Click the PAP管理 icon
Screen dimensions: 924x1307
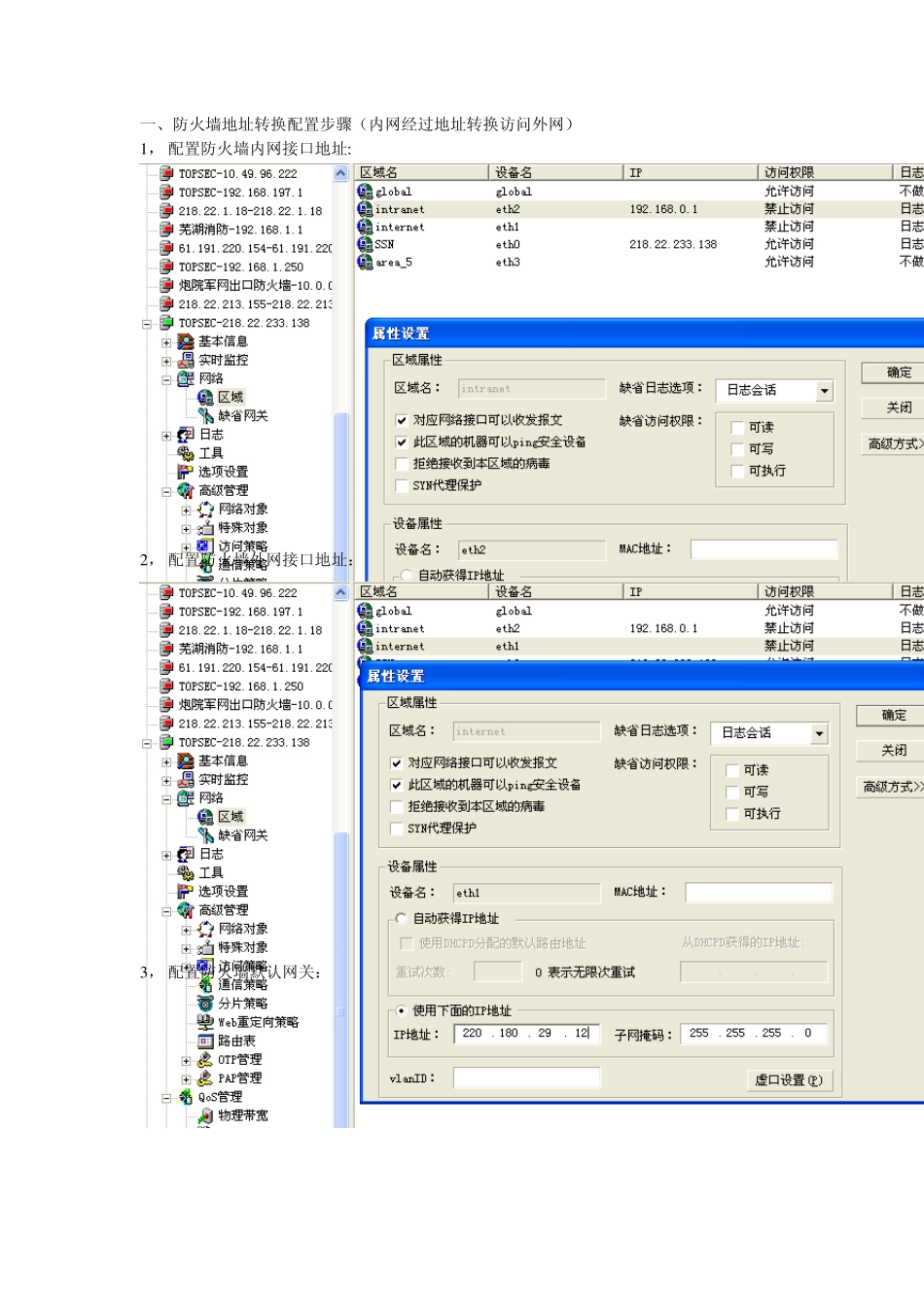point(205,1078)
